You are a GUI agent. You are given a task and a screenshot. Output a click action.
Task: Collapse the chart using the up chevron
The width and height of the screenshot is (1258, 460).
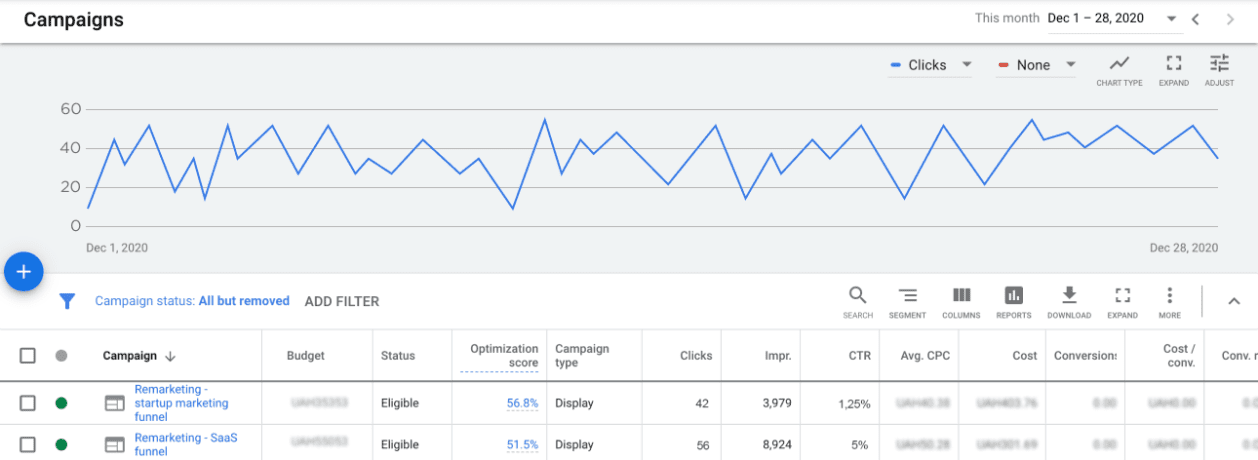click(1233, 301)
